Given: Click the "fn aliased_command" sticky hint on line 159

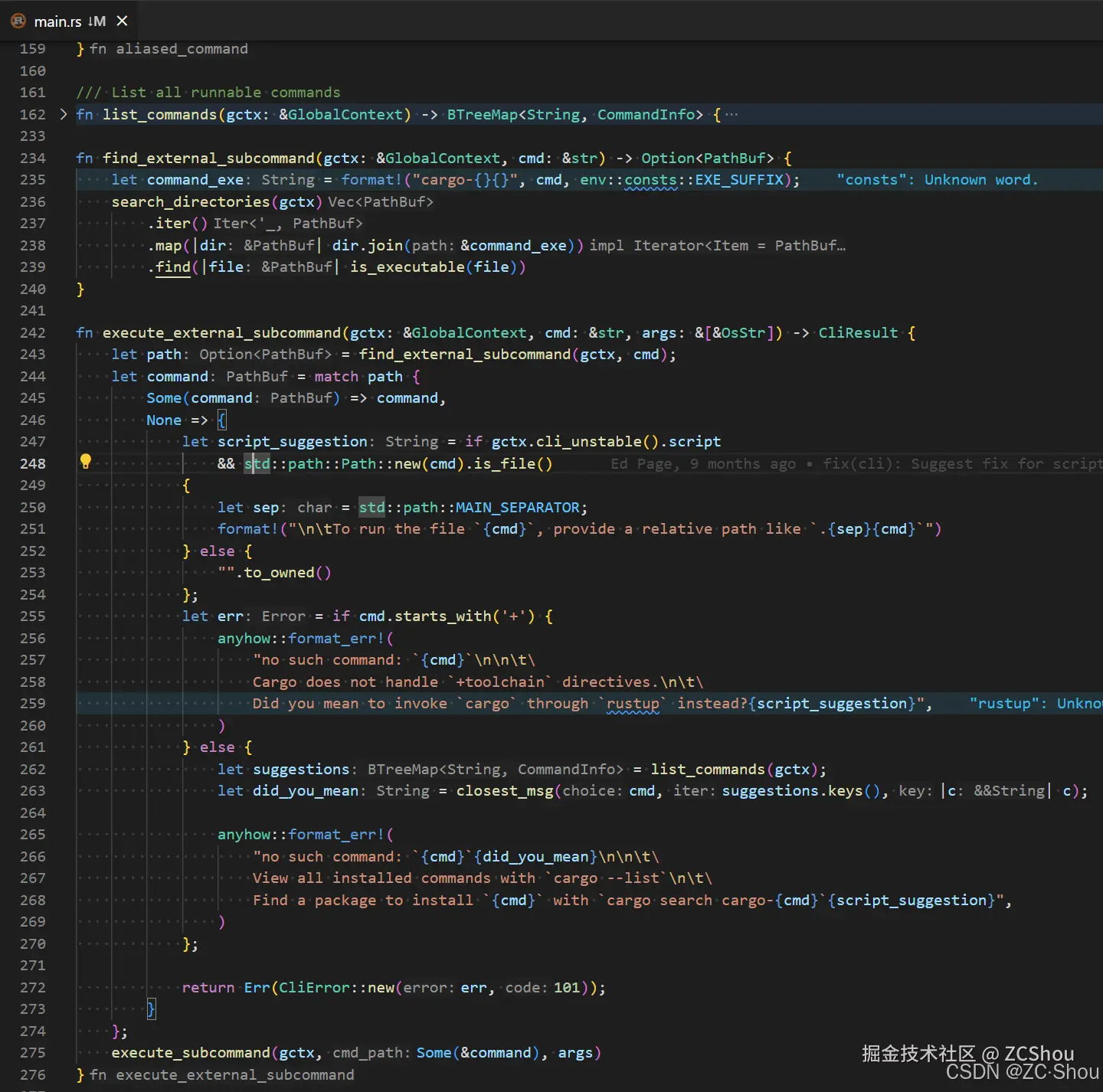Looking at the screenshot, I should pyautogui.click(x=169, y=49).
